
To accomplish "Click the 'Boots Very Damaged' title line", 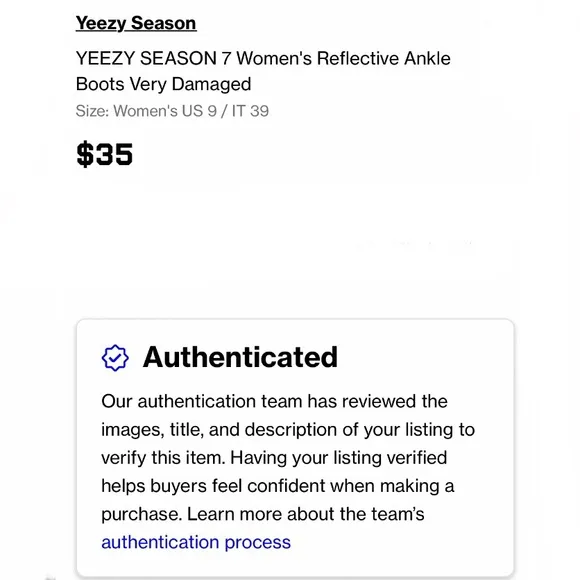I will (x=163, y=84).
